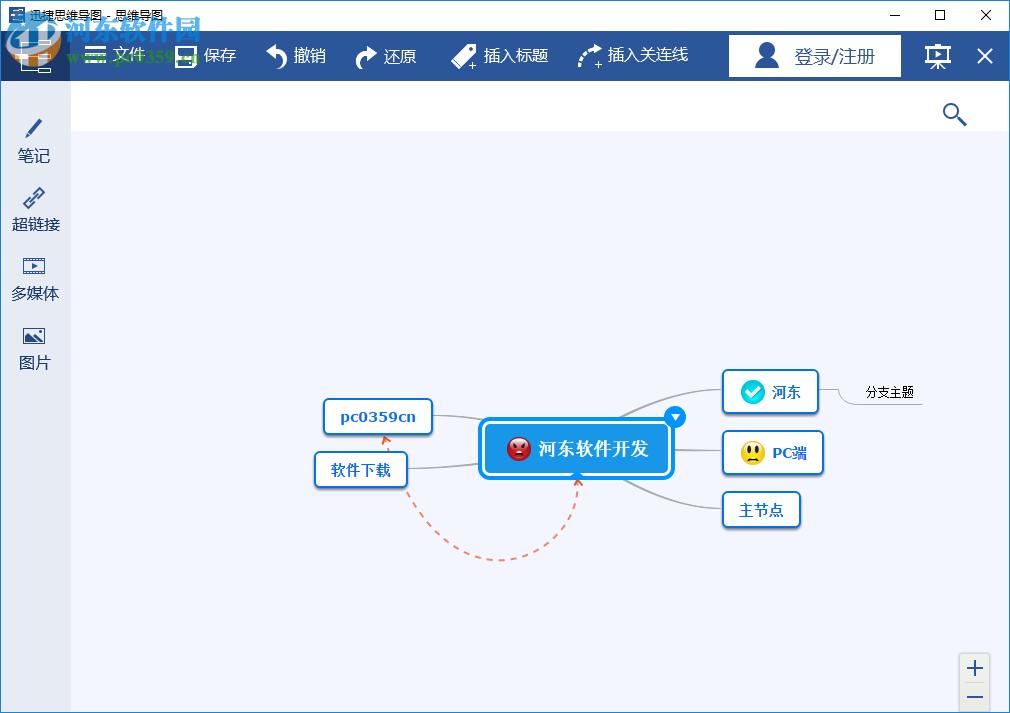Image resolution: width=1010 pixels, height=713 pixels.
Task: Save the mind map with 保存
Action: click(205, 55)
